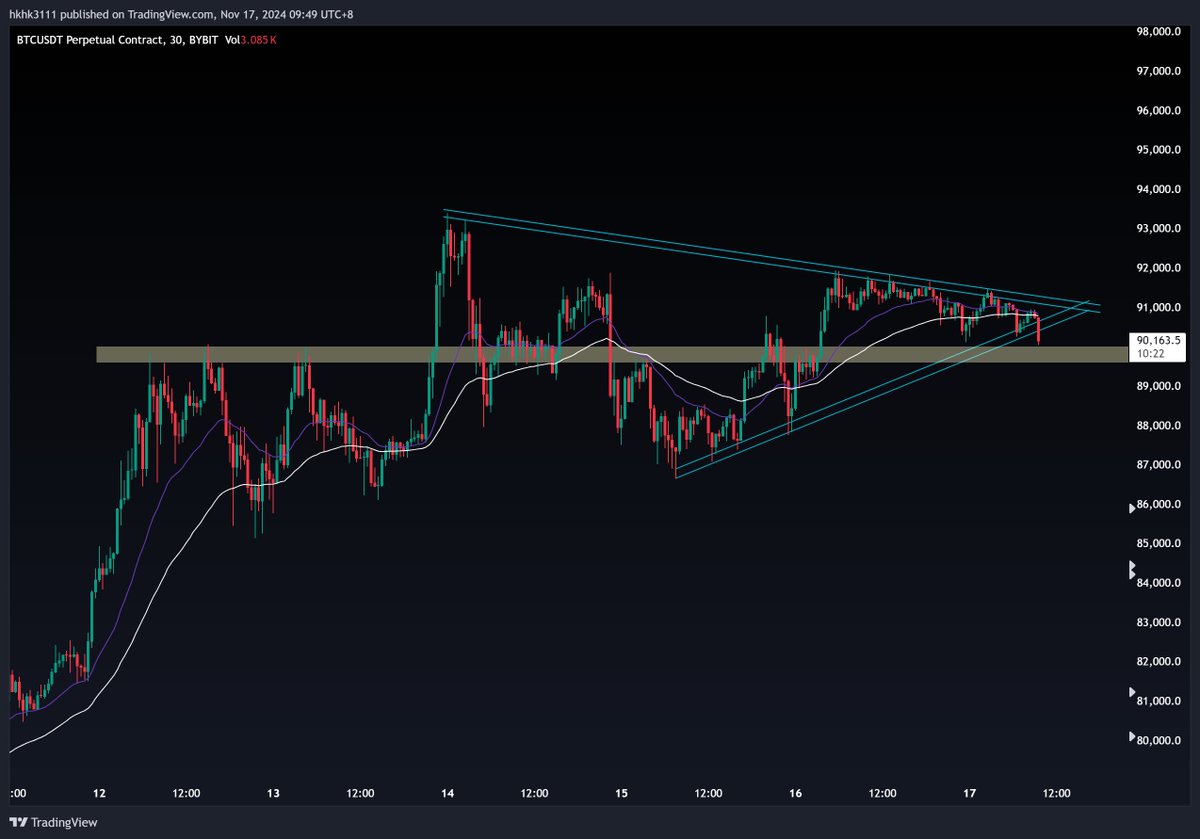Select day 14 on the time axis
Viewport: 1200px width, 839px height.
(x=448, y=794)
